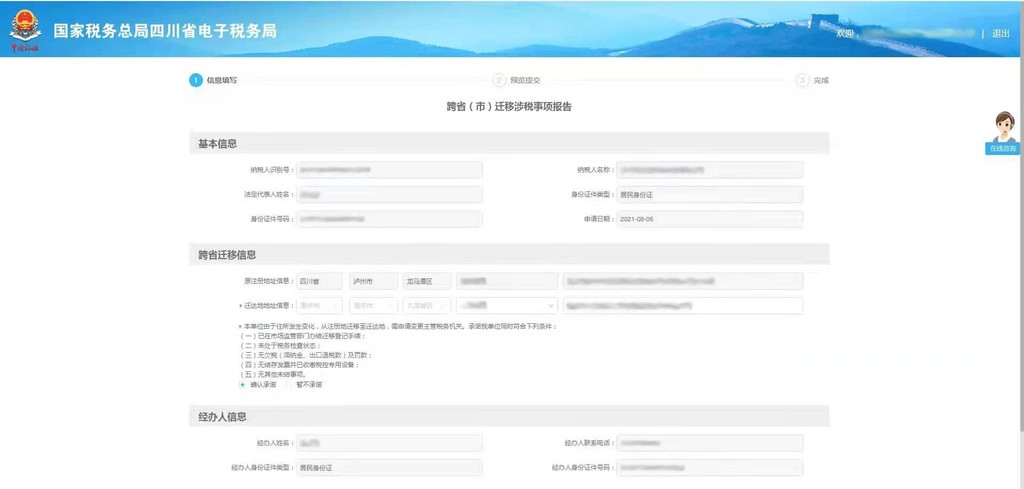Click the 退出 logout link
Viewport: 1024px width, 489px height.
tap(1000, 33)
